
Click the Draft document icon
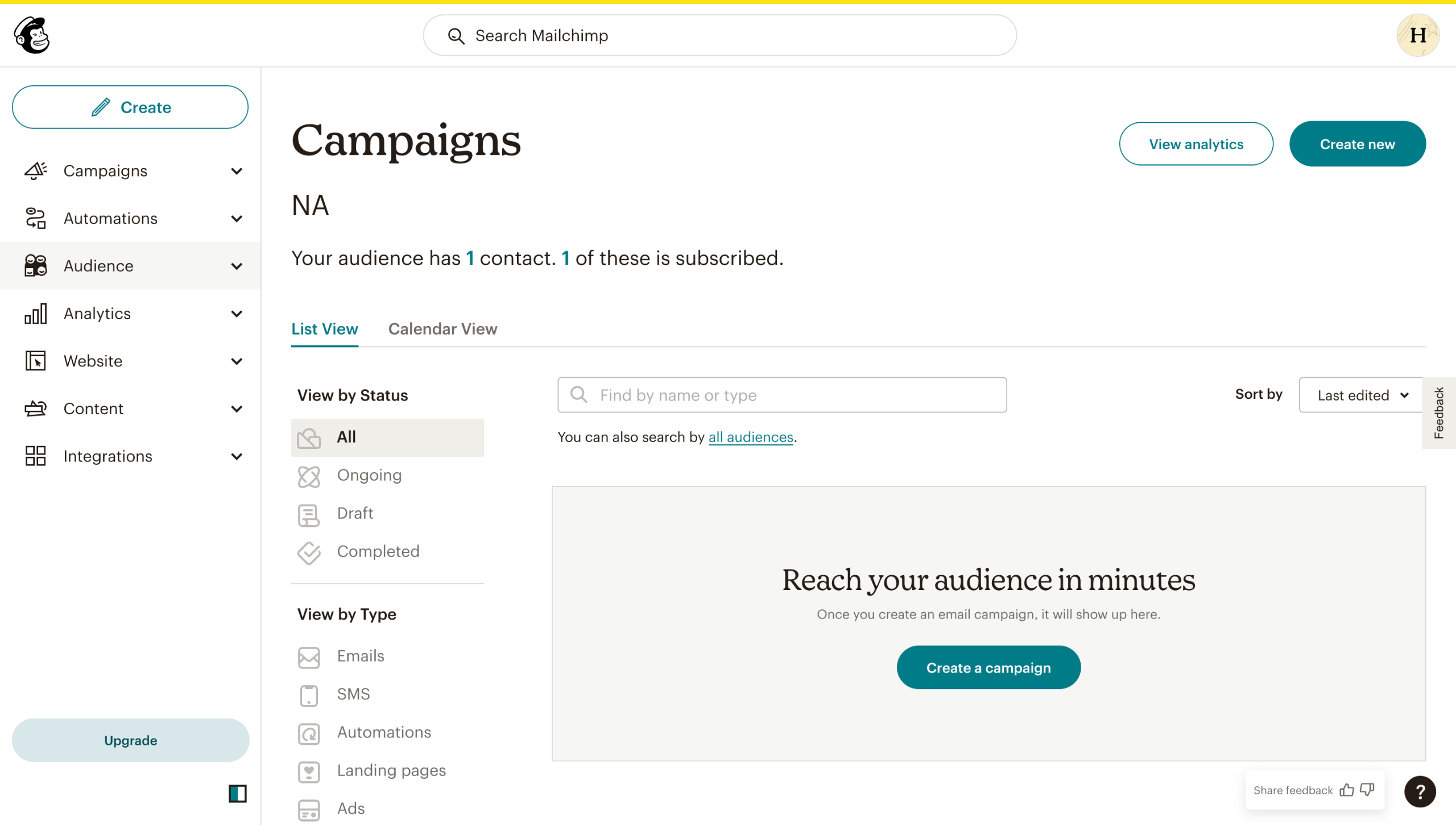(x=309, y=514)
